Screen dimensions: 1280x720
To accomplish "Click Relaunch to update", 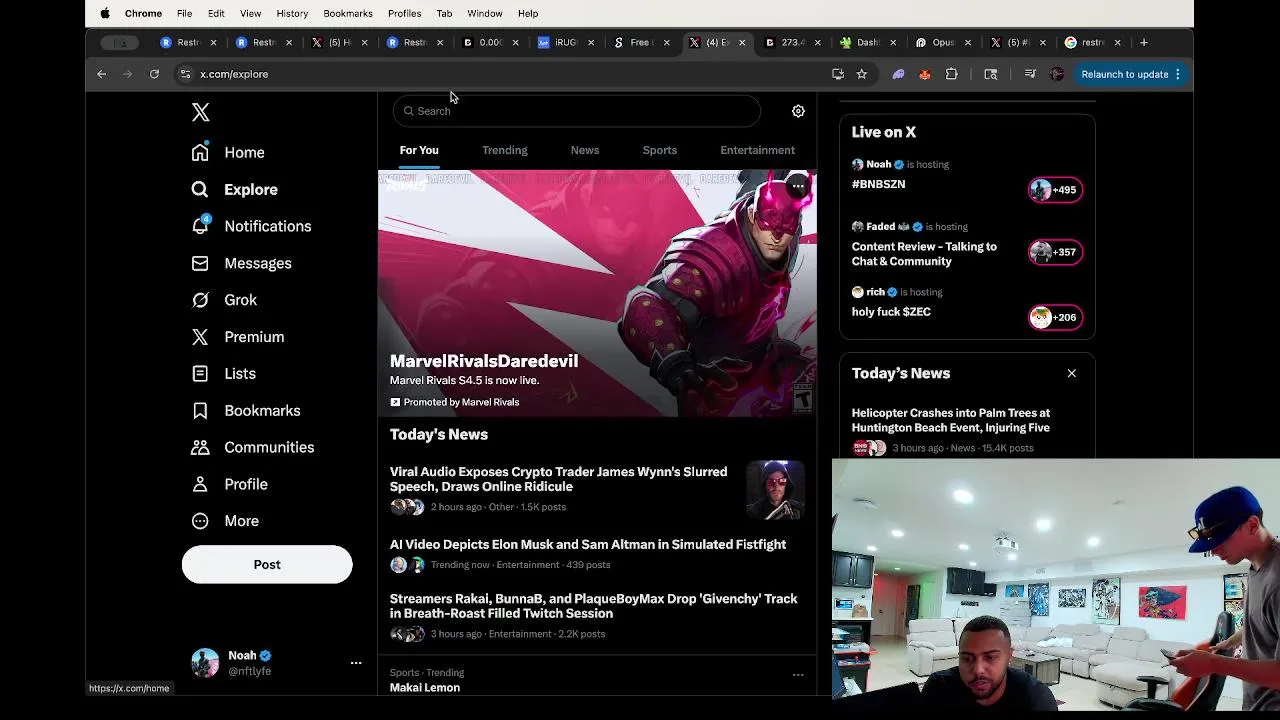I will click(x=1125, y=74).
